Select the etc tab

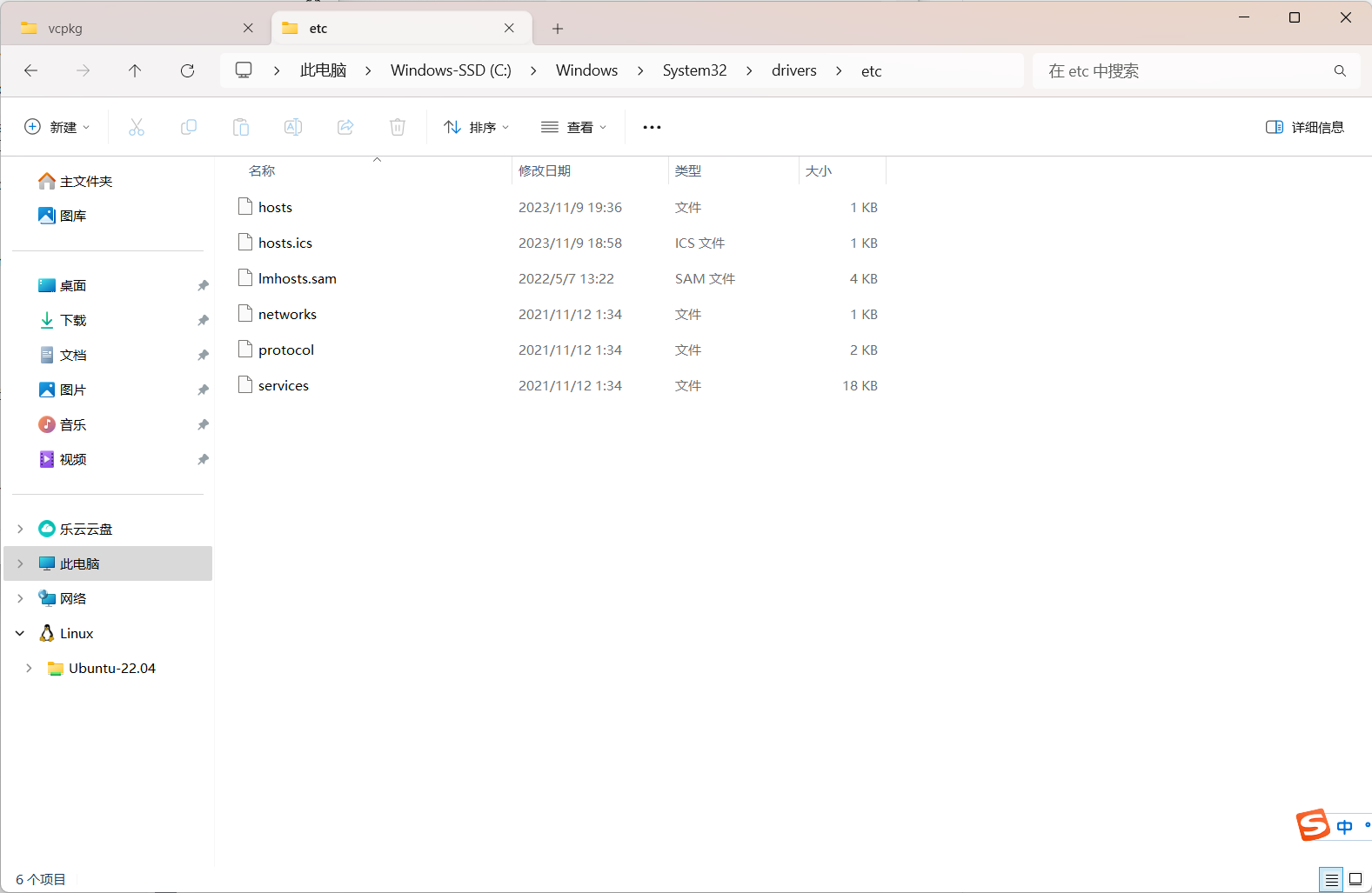pos(403,28)
